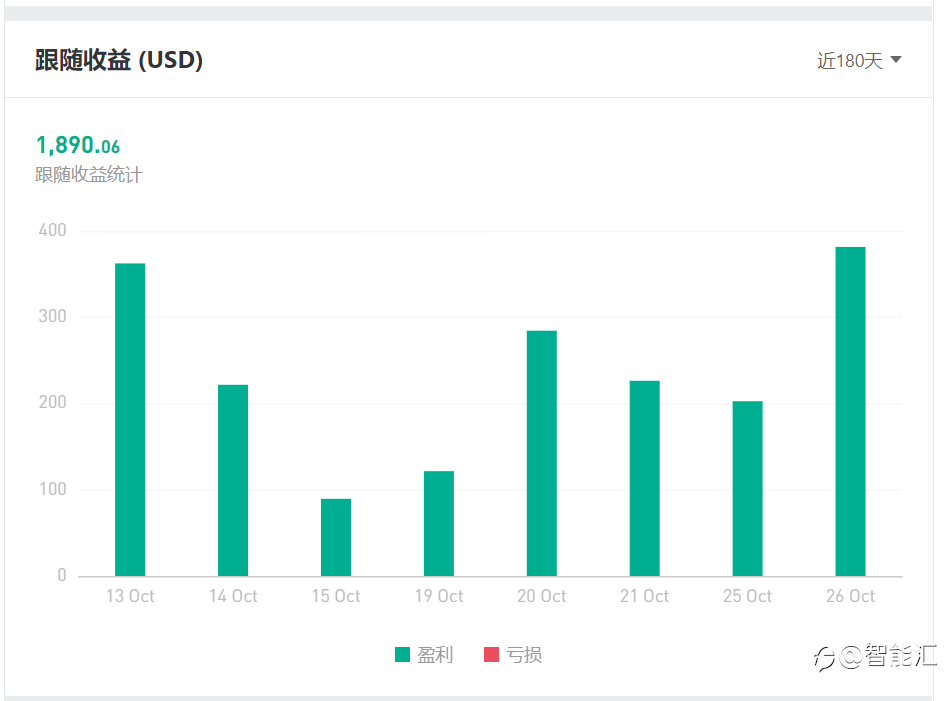Click the 1,890.06 total profit figure

coord(78,145)
